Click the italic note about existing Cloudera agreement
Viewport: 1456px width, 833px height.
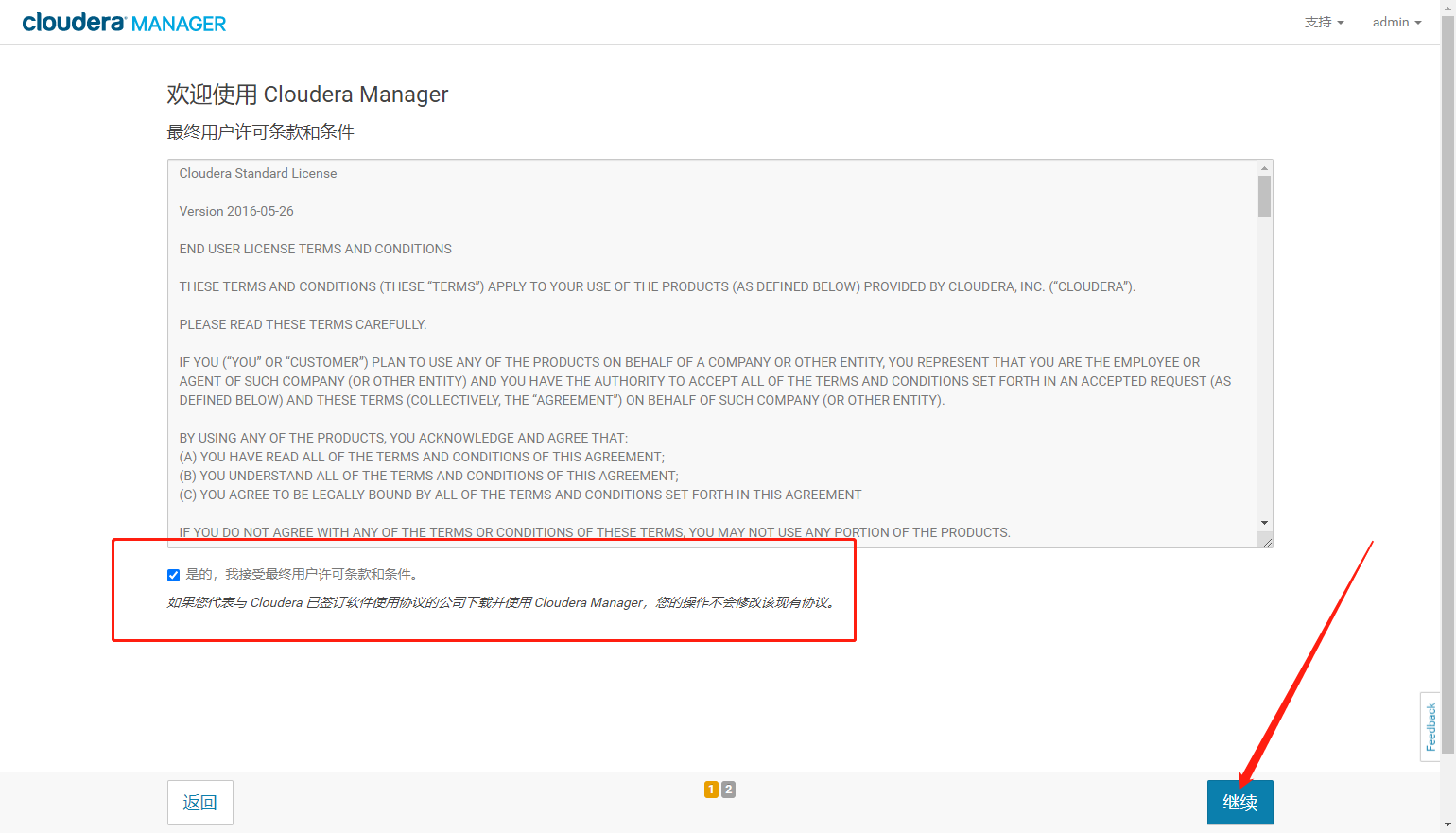(502, 602)
